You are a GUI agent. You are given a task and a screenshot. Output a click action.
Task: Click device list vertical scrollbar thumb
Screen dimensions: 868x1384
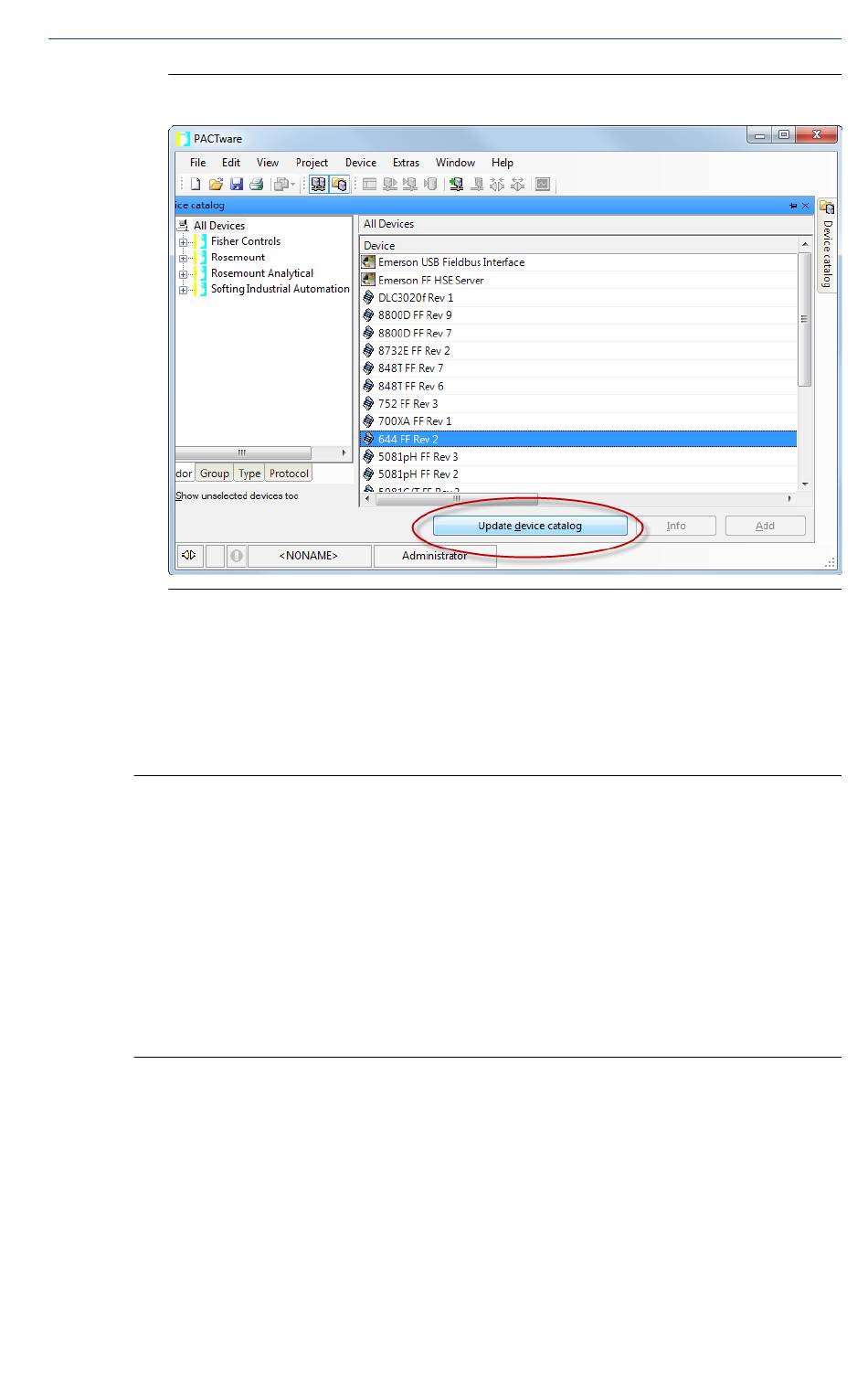(805, 319)
